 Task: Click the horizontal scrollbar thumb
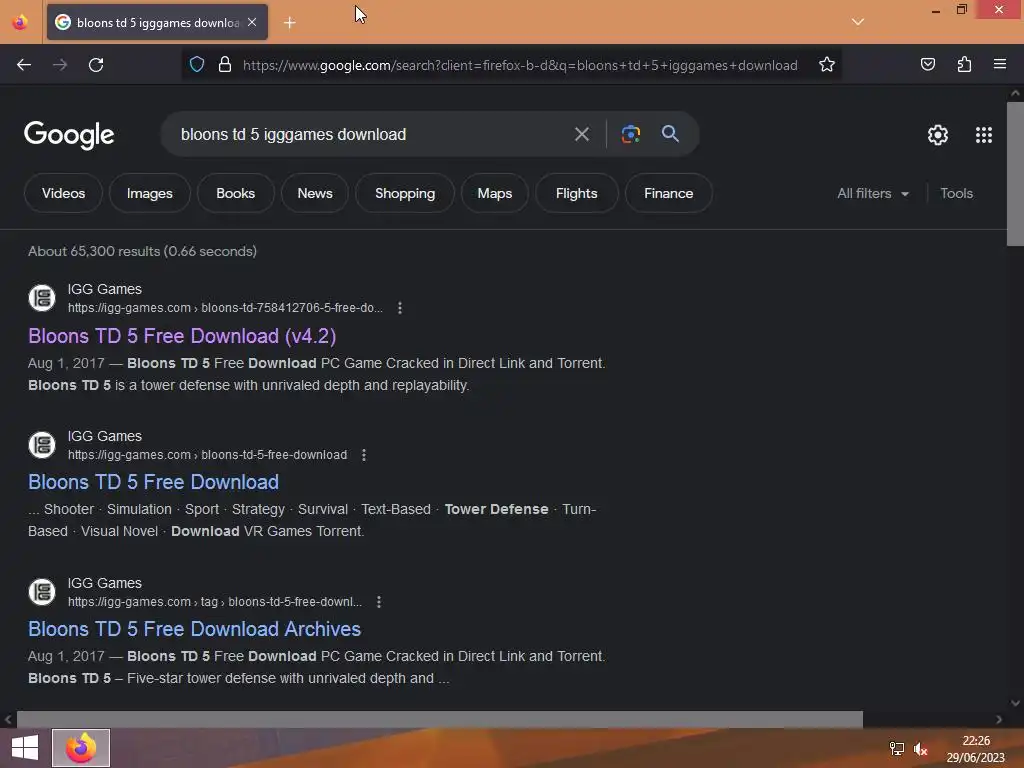tap(440, 719)
